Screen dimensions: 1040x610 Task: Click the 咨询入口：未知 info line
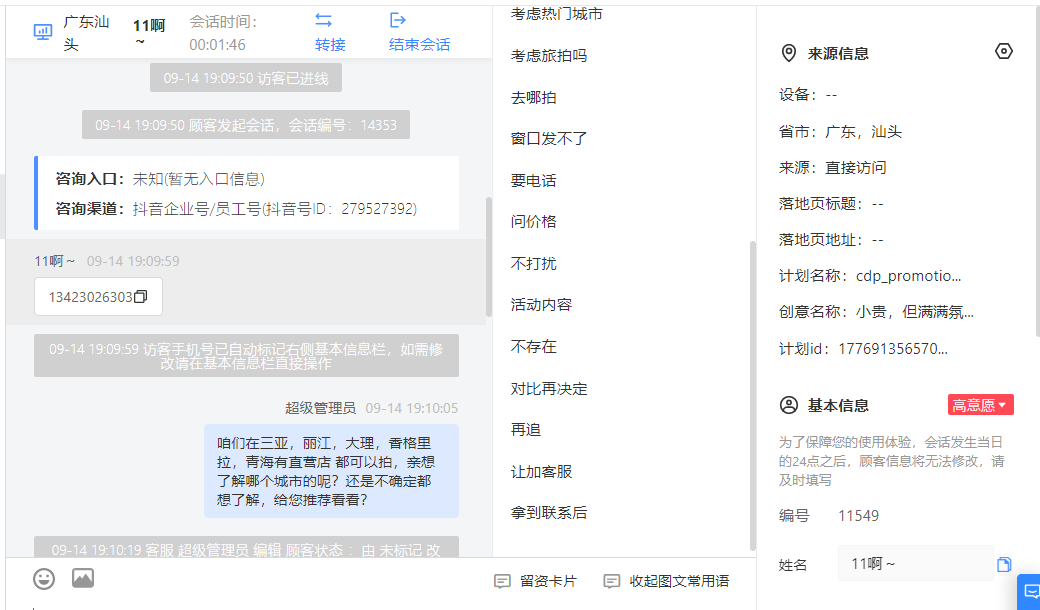point(161,179)
